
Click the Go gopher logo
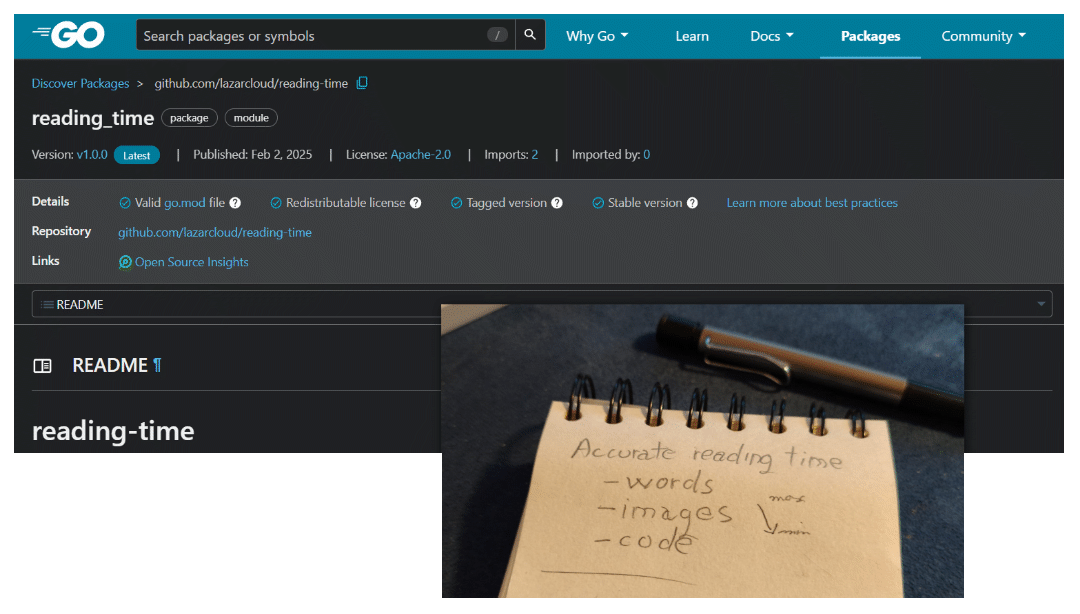(68, 34)
